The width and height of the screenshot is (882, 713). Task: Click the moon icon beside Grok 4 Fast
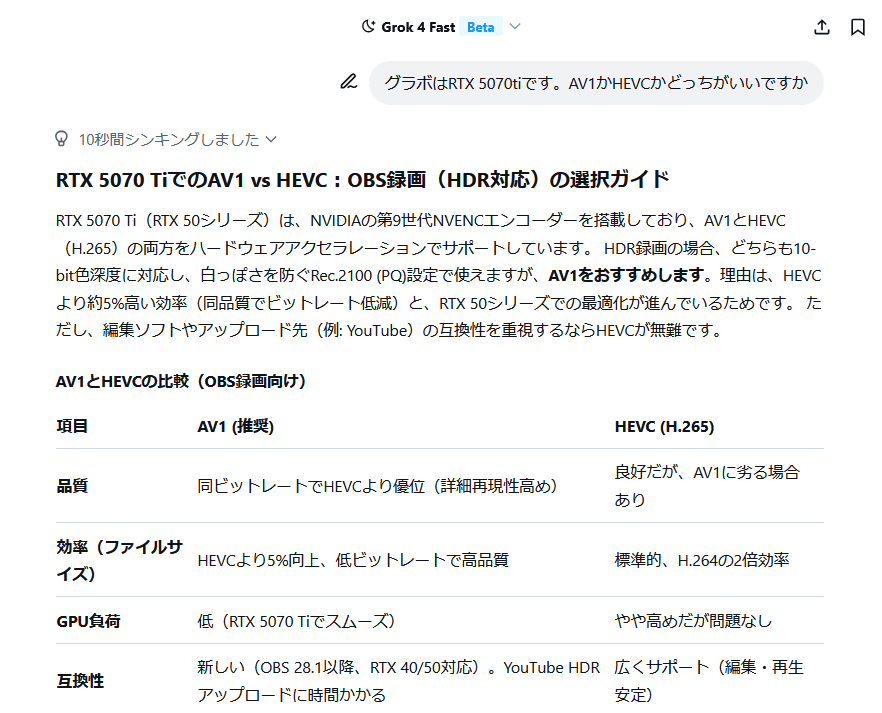click(368, 27)
